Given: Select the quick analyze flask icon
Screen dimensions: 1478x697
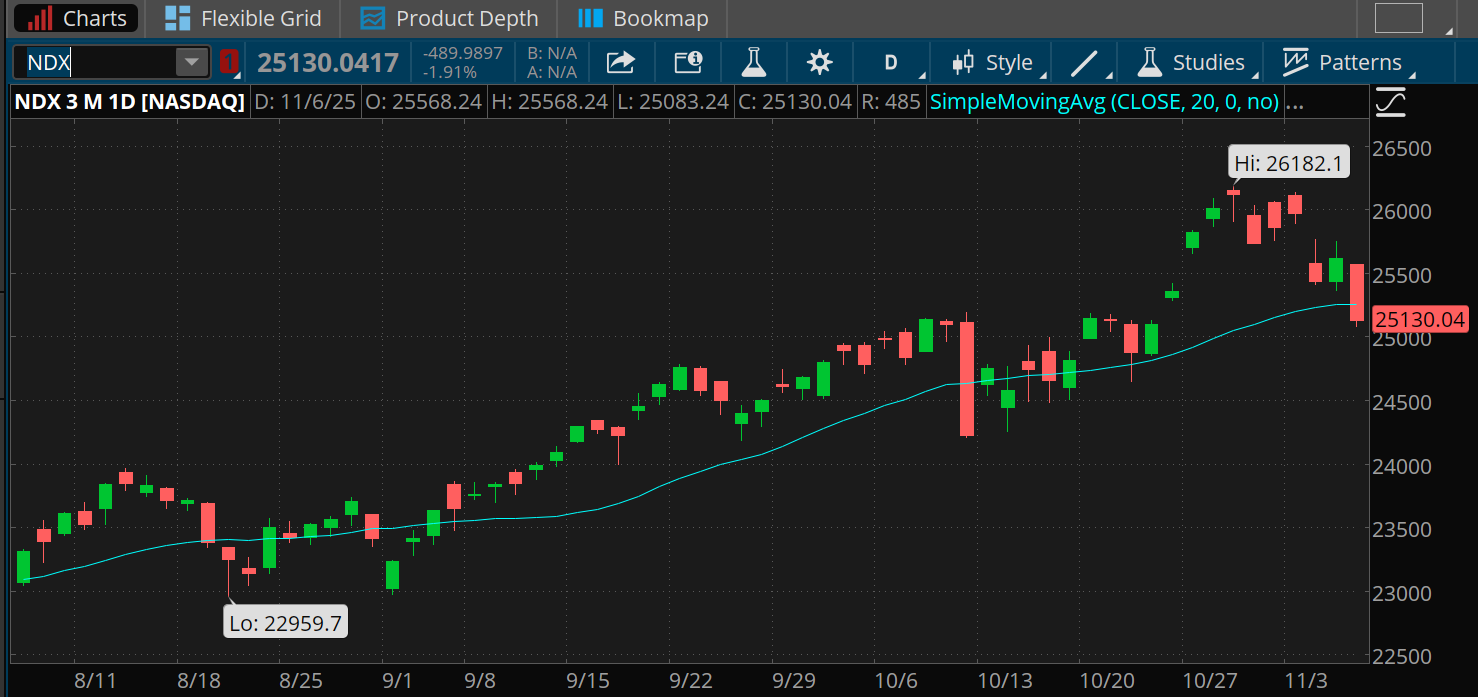Looking at the screenshot, I should 753,61.
